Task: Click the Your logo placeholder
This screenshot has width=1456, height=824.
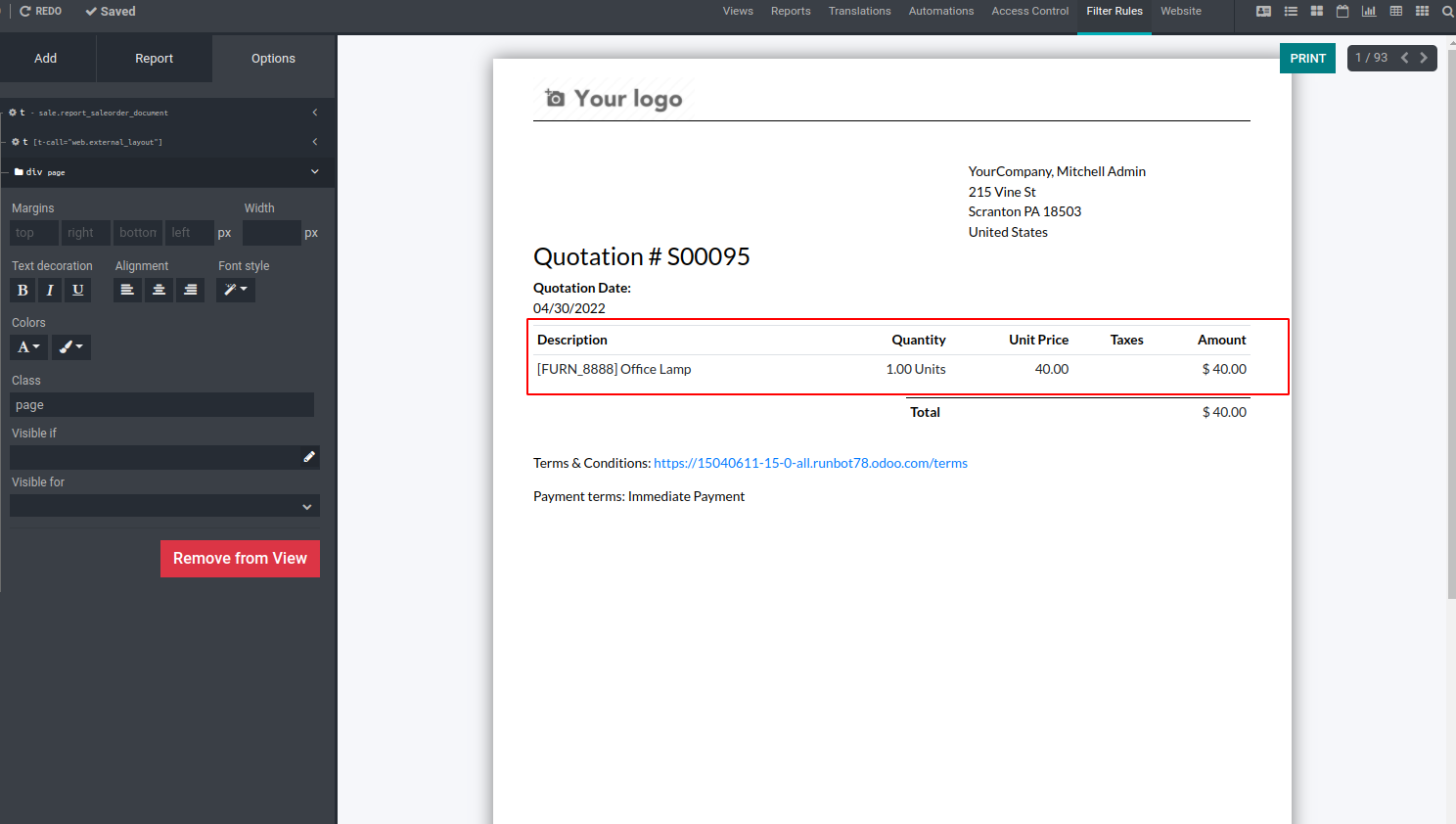Action: (x=614, y=98)
